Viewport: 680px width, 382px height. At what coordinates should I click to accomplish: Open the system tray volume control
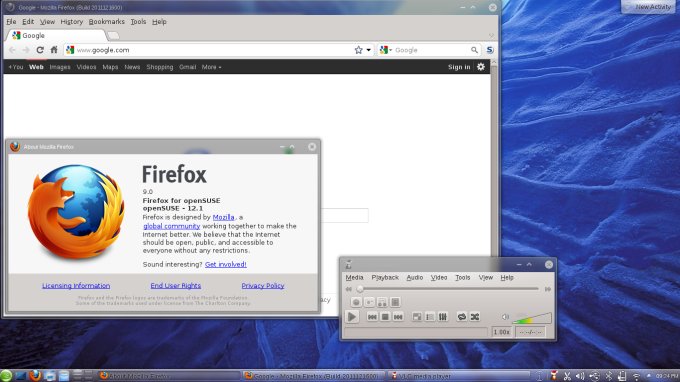pyautogui.click(x=580, y=376)
